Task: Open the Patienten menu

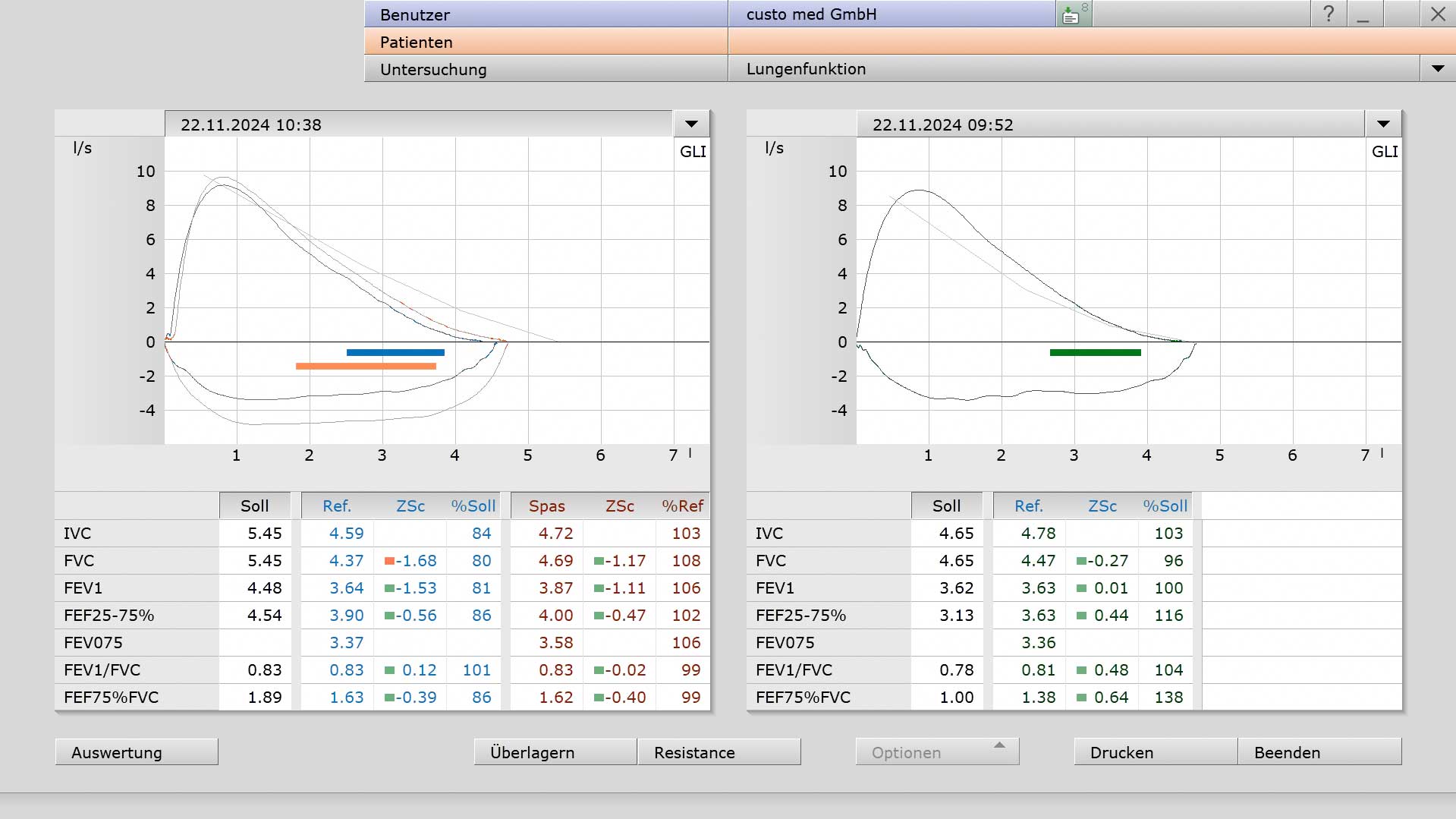Action: coord(546,42)
